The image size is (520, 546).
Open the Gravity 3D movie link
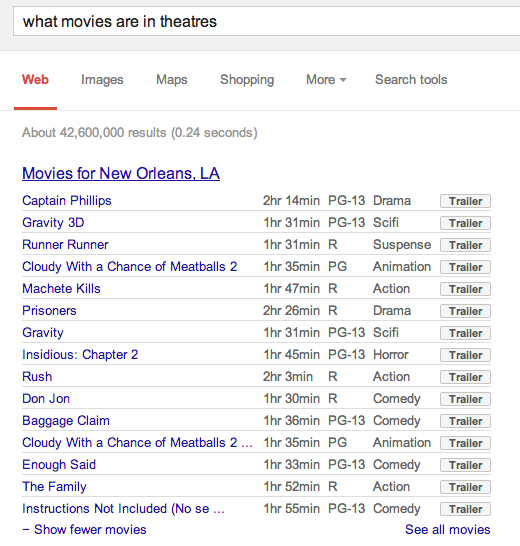coord(53,223)
